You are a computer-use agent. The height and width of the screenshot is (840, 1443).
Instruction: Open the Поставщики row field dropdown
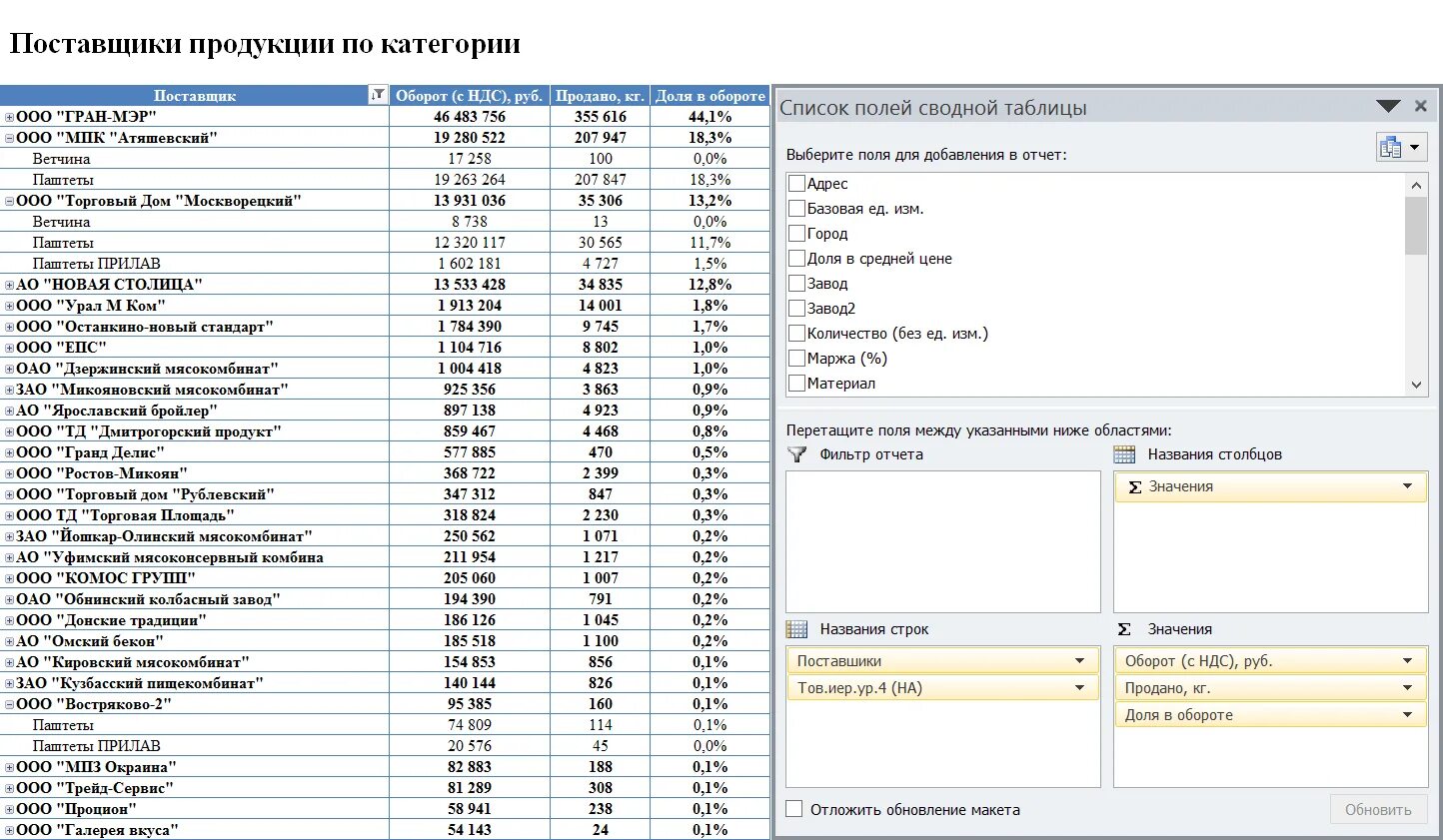[1079, 661]
